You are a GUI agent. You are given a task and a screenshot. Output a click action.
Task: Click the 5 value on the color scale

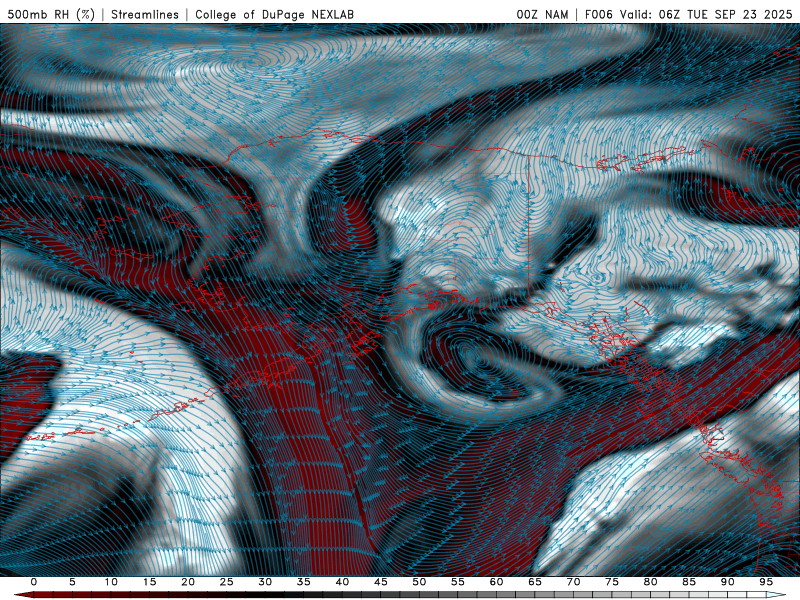[72, 582]
